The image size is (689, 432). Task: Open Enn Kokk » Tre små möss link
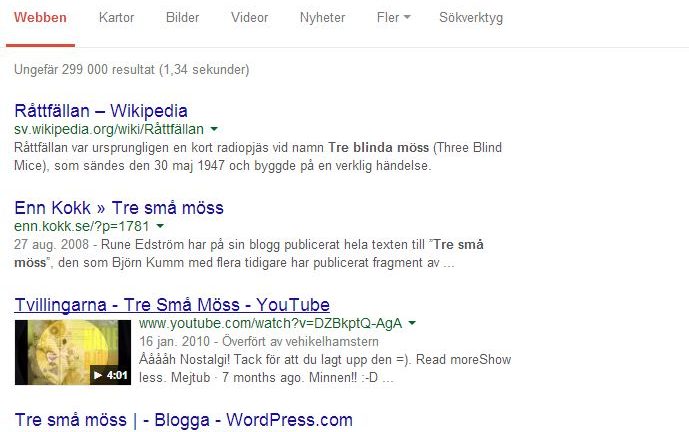pyautogui.click(x=119, y=208)
